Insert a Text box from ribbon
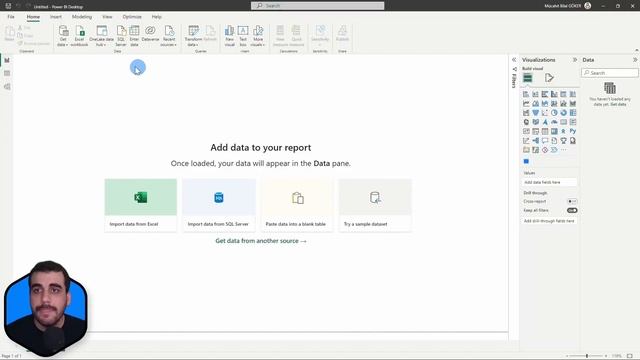 coord(243,36)
